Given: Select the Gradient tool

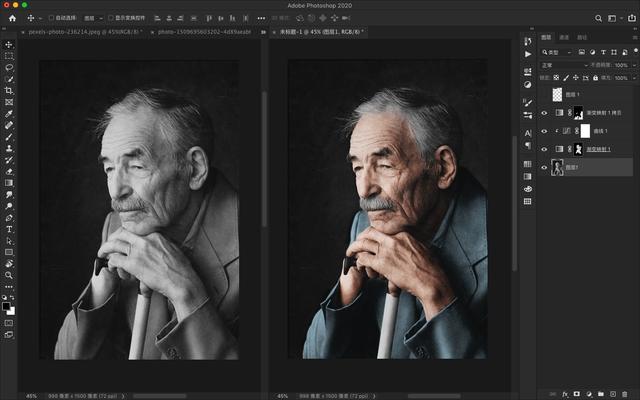Looking at the screenshot, I should point(9,183).
